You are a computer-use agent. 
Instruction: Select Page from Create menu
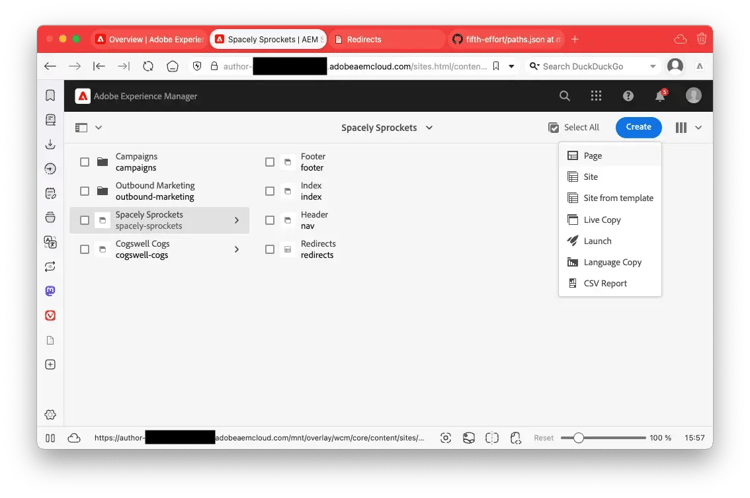tap(610, 156)
